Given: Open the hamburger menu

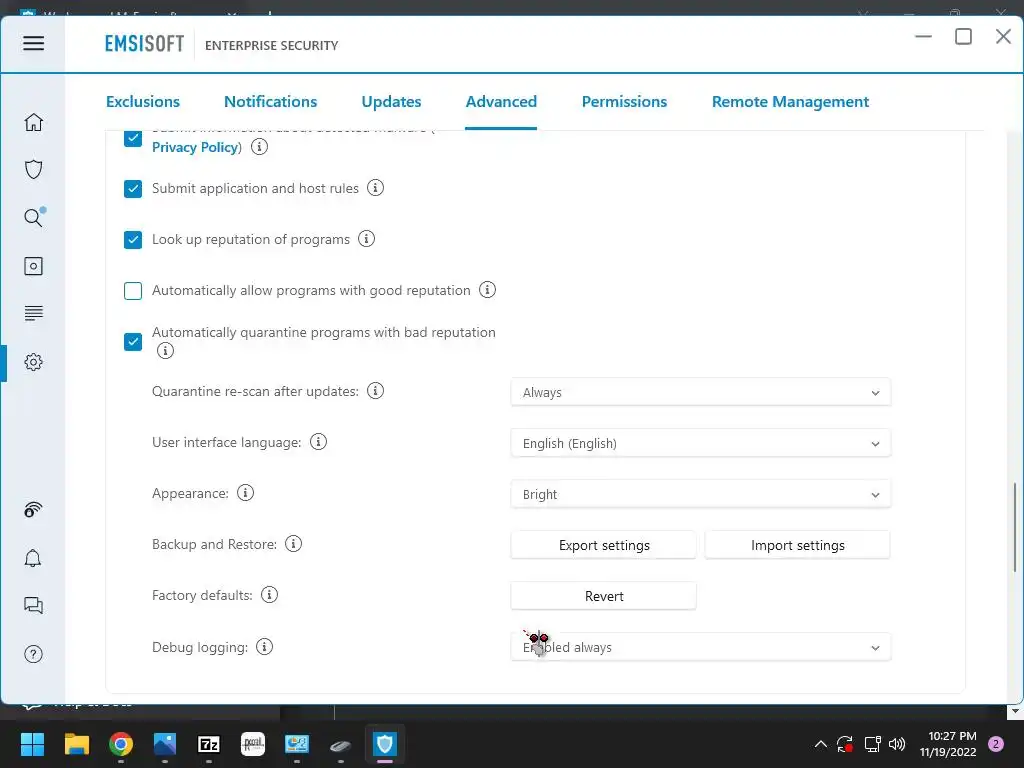Looking at the screenshot, I should coord(33,43).
